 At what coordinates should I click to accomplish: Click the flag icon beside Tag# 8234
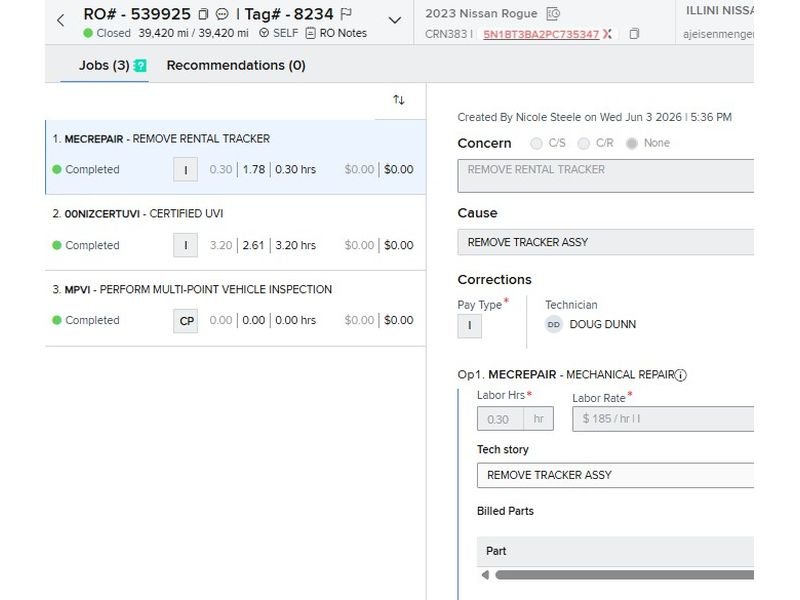point(346,14)
